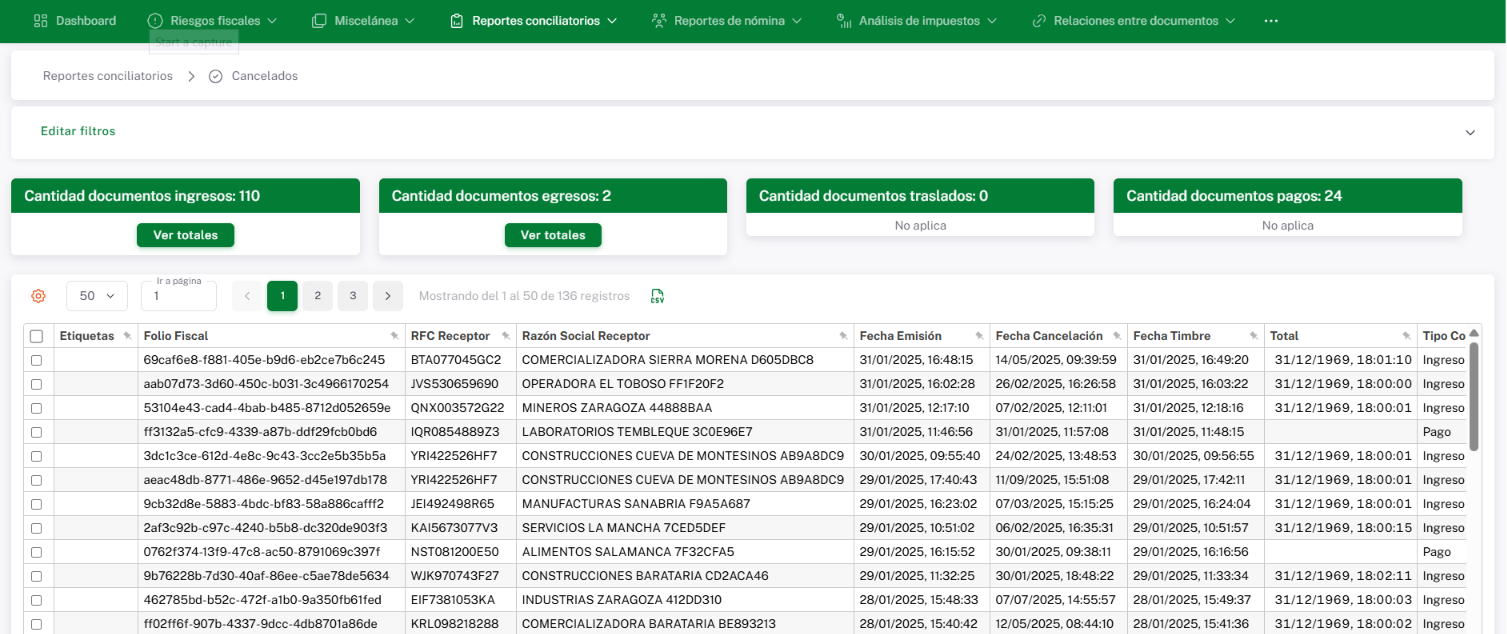Click Ver totales under documentos ingresos
The image size is (1507, 634).
[185, 235]
